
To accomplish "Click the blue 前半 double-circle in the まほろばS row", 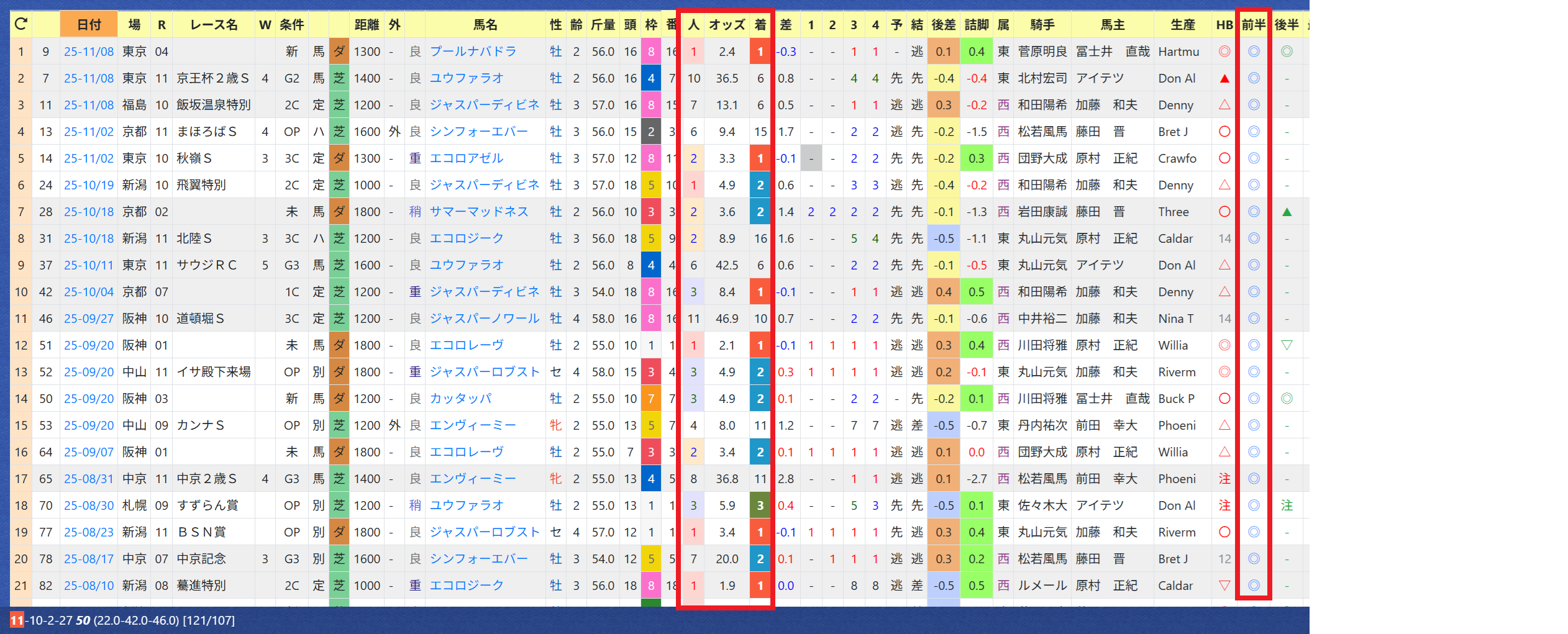I will [x=1254, y=132].
